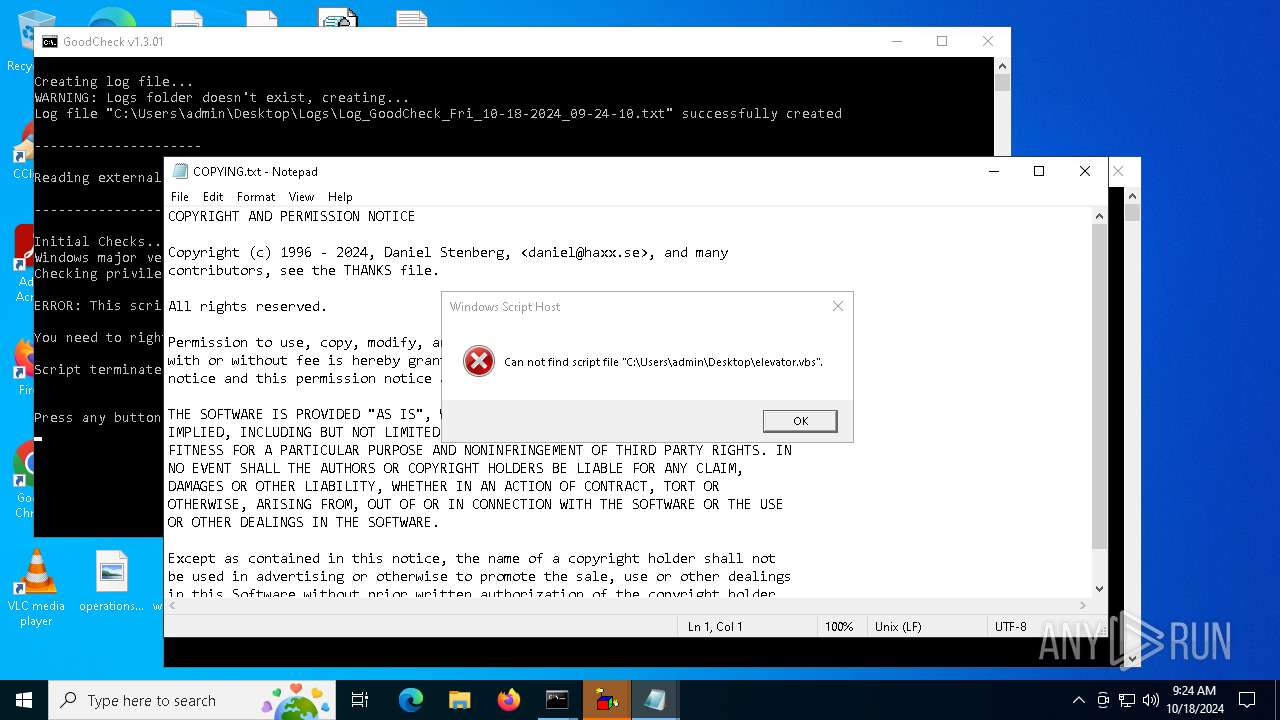Screen dimensions: 1280x720
Task: Minimize the GoodCheck v1.3.01 console window
Action: 895,41
